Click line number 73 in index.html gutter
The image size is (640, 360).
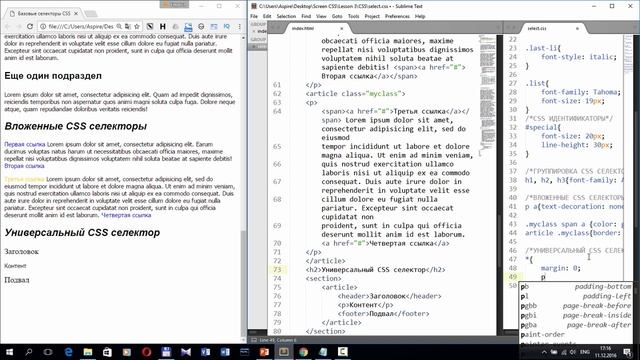tap(277, 269)
